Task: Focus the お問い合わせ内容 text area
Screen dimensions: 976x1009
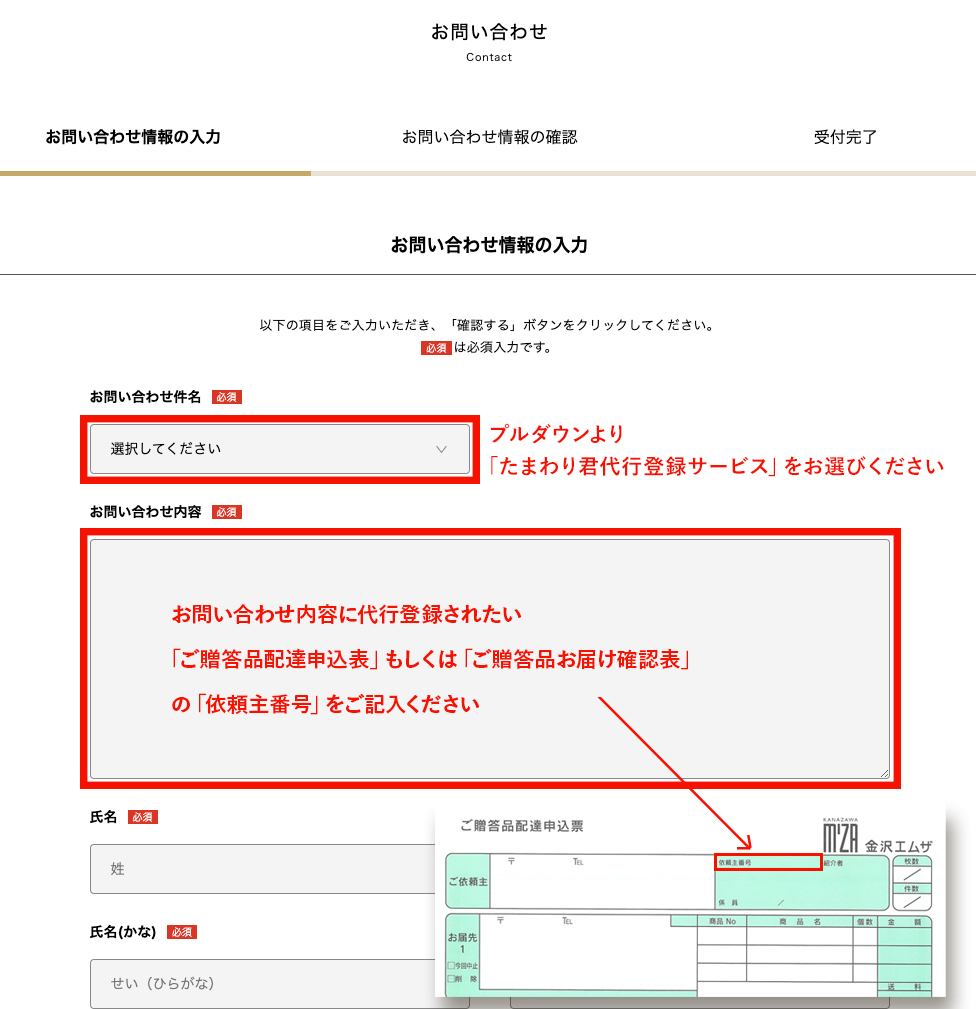Action: 490,659
